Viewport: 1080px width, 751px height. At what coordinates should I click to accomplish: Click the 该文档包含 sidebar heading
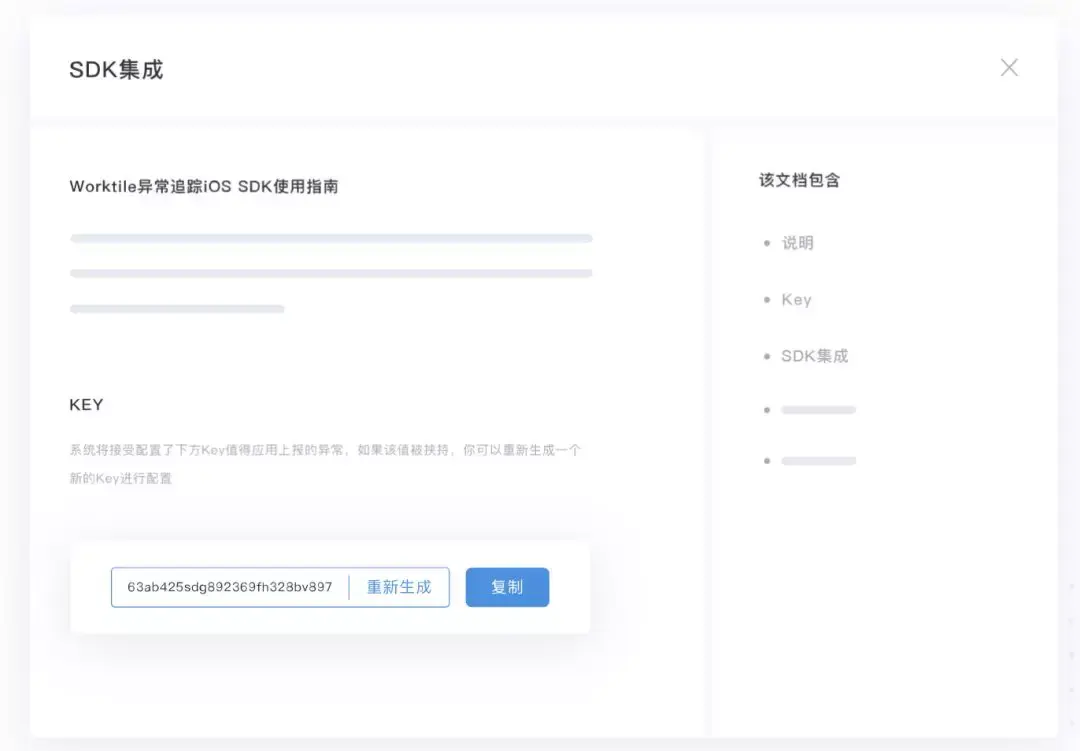[x=800, y=181]
